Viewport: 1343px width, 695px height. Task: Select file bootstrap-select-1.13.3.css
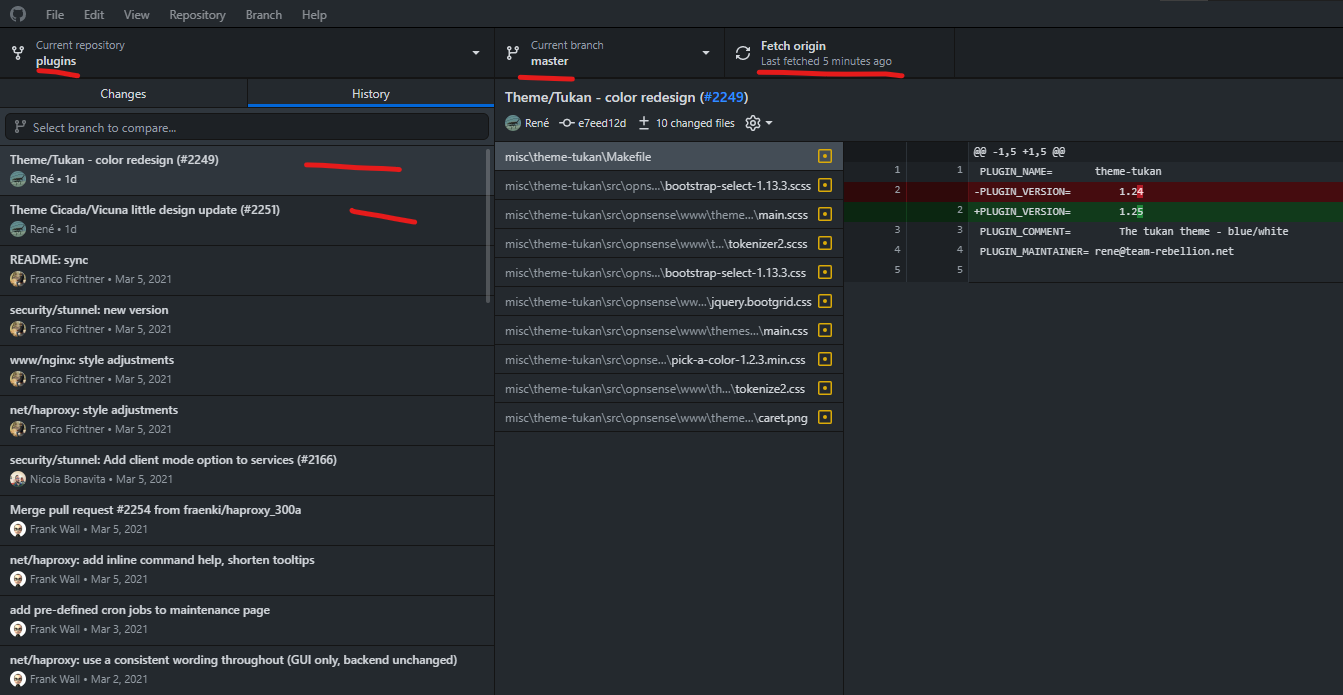[x=668, y=272]
